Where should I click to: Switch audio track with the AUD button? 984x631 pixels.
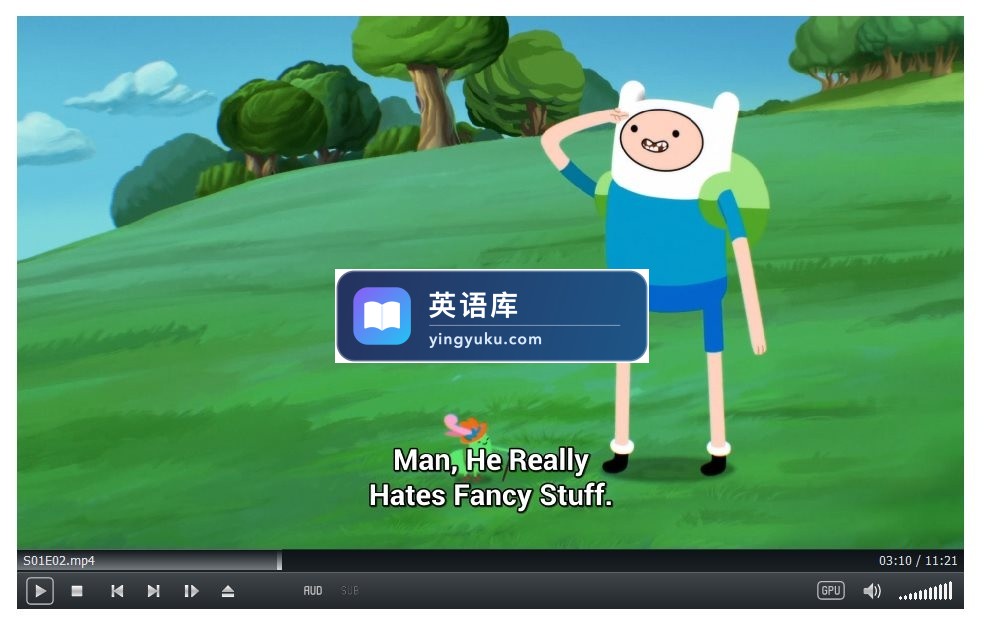[x=313, y=591]
